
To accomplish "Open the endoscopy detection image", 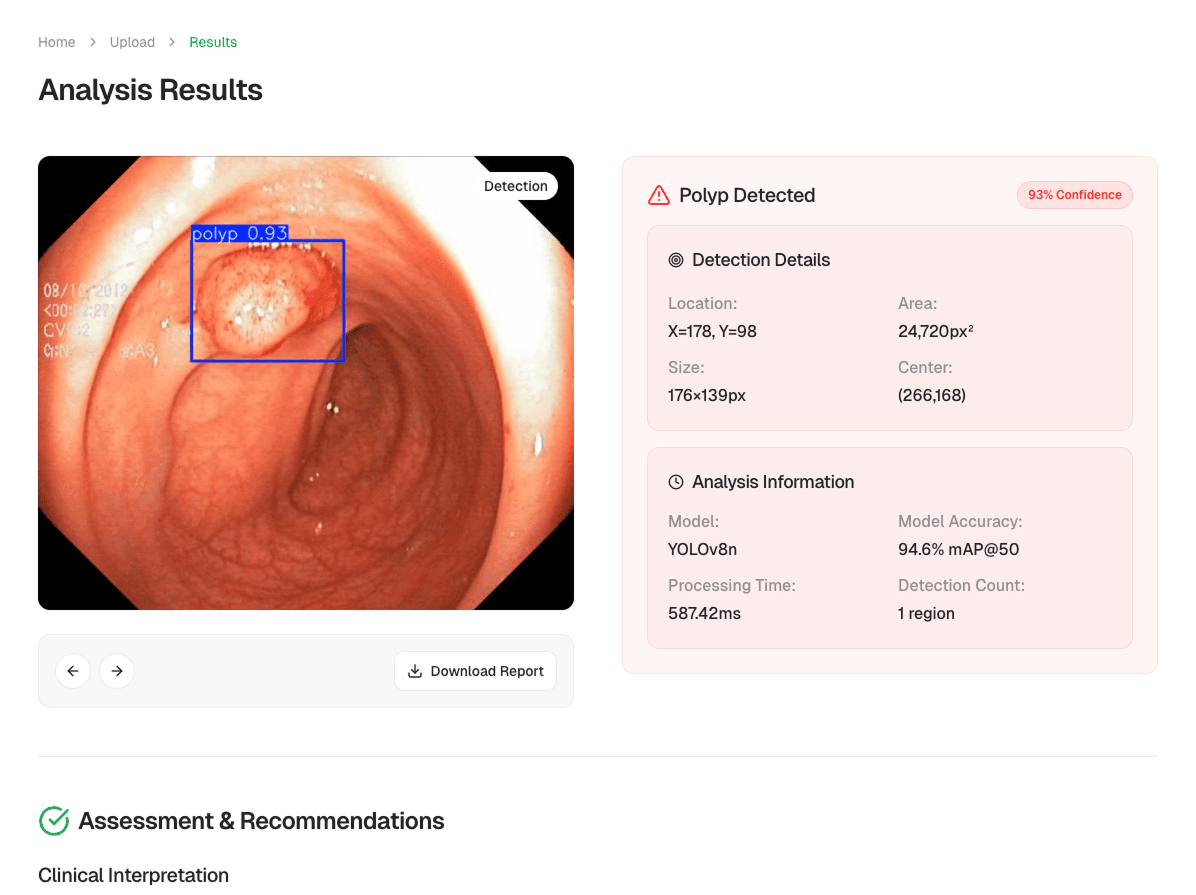I will [x=306, y=383].
